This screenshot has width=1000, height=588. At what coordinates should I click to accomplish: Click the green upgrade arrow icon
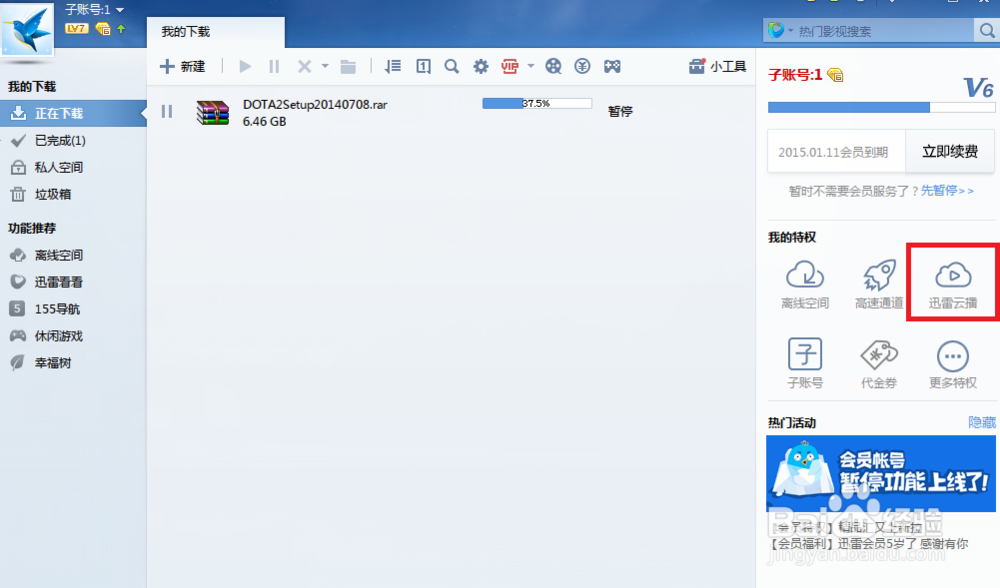click(x=121, y=29)
